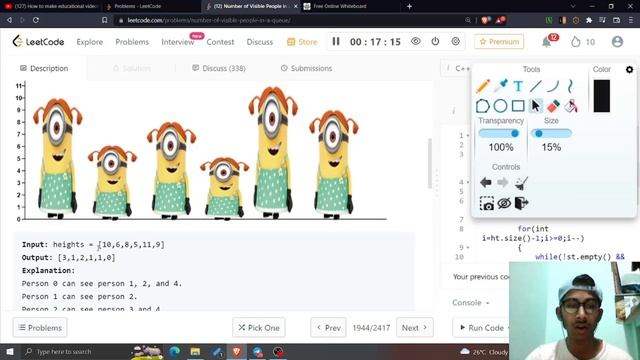The image size is (640, 360).
Task: Open the Explore nav link
Action: [89, 42]
